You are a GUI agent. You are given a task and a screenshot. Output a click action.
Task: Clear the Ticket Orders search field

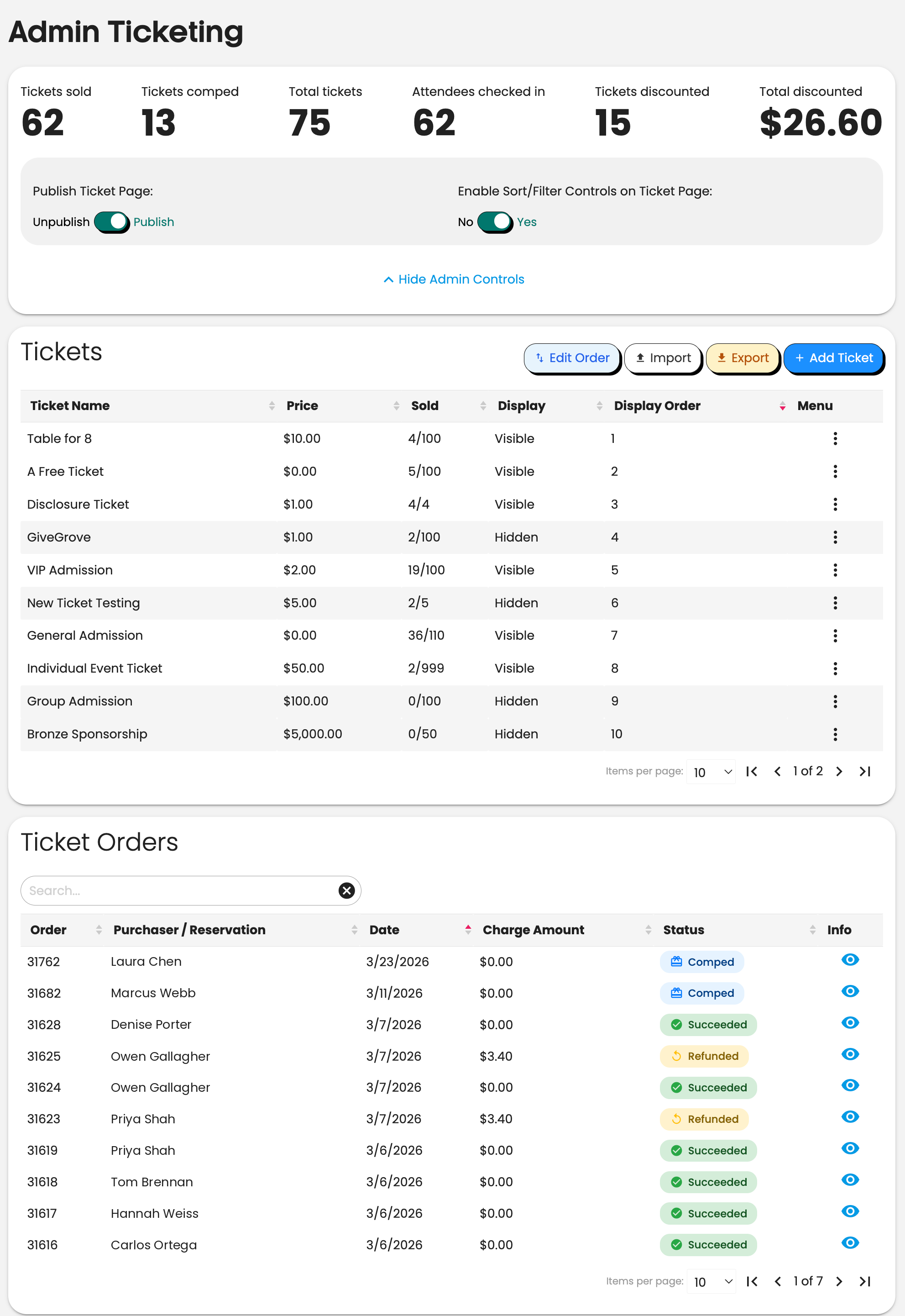pyautogui.click(x=346, y=890)
